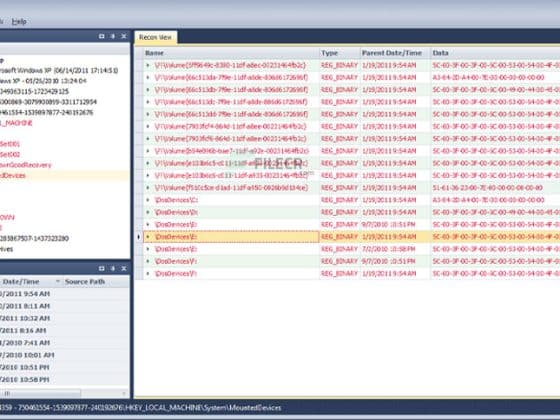This screenshot has width=560, height=420.
Task: Expand the Volume{66c513da...} row
Action: [x=148, y=78]
